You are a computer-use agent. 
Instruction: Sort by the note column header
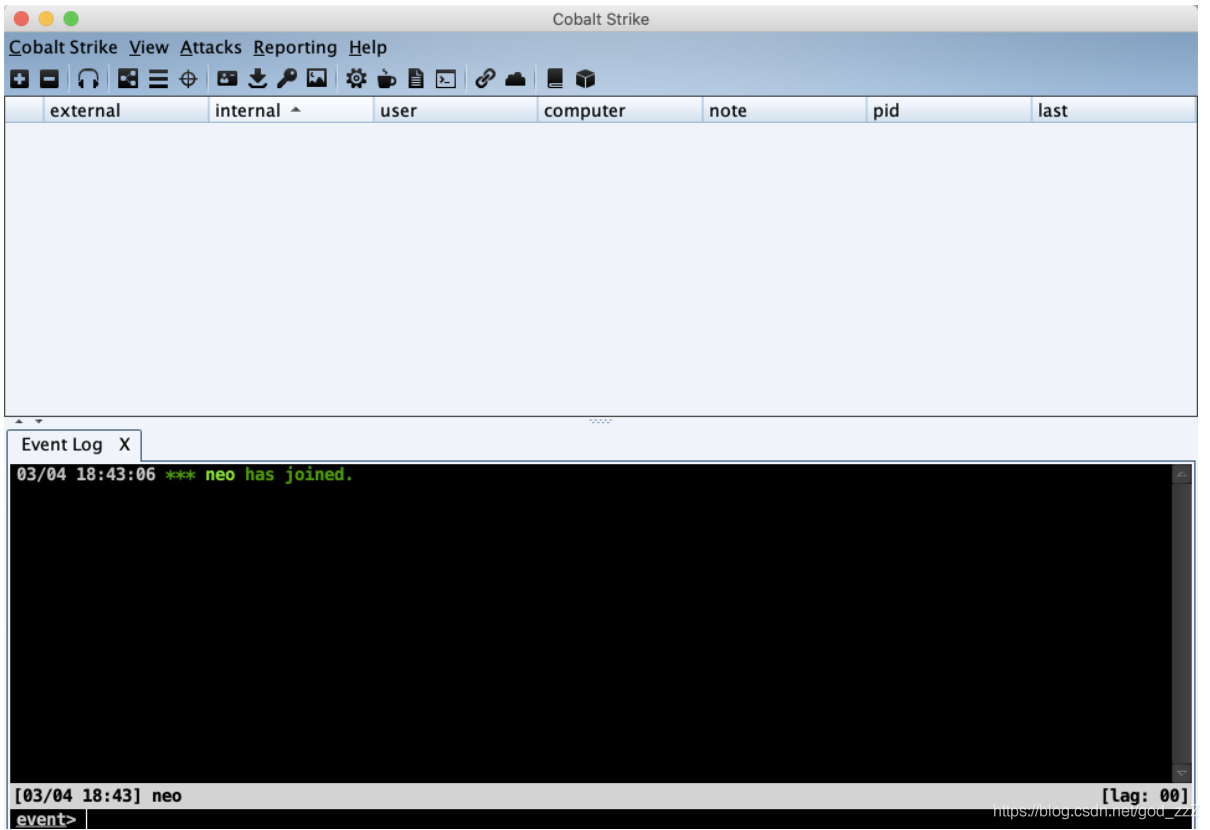785,111
